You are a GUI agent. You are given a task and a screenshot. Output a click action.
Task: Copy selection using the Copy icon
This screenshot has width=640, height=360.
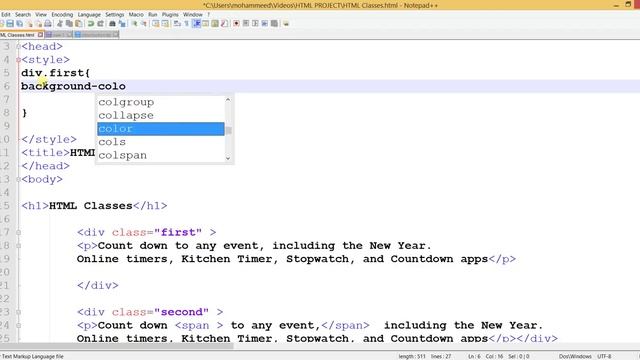[x=69, y=24]
